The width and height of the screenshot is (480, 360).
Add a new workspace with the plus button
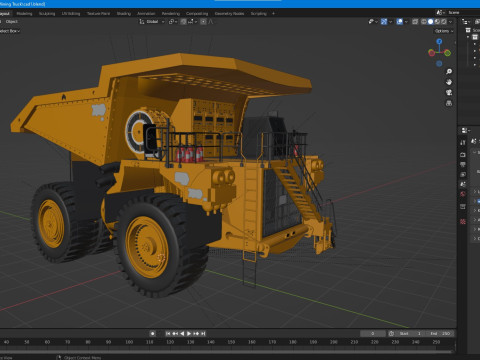273,14
